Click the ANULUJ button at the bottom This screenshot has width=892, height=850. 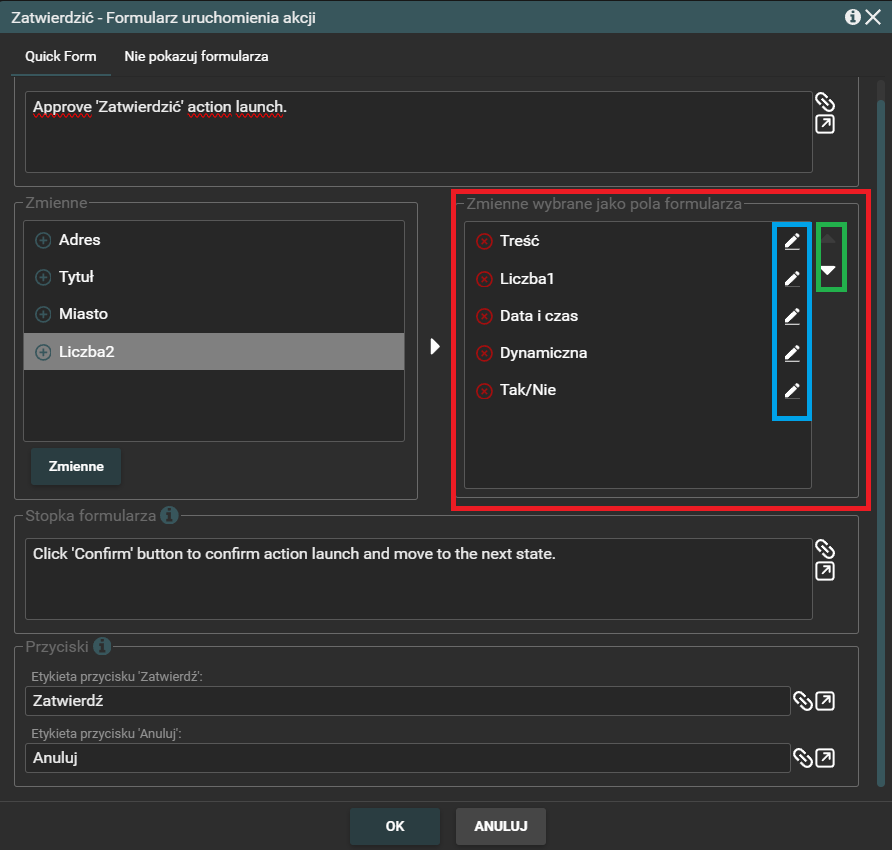pyautogui.click(x=501, y=827)
